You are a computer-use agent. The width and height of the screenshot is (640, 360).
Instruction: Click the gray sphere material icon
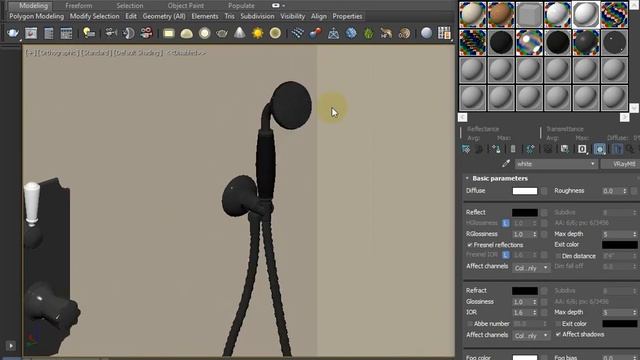click(426, 33)
